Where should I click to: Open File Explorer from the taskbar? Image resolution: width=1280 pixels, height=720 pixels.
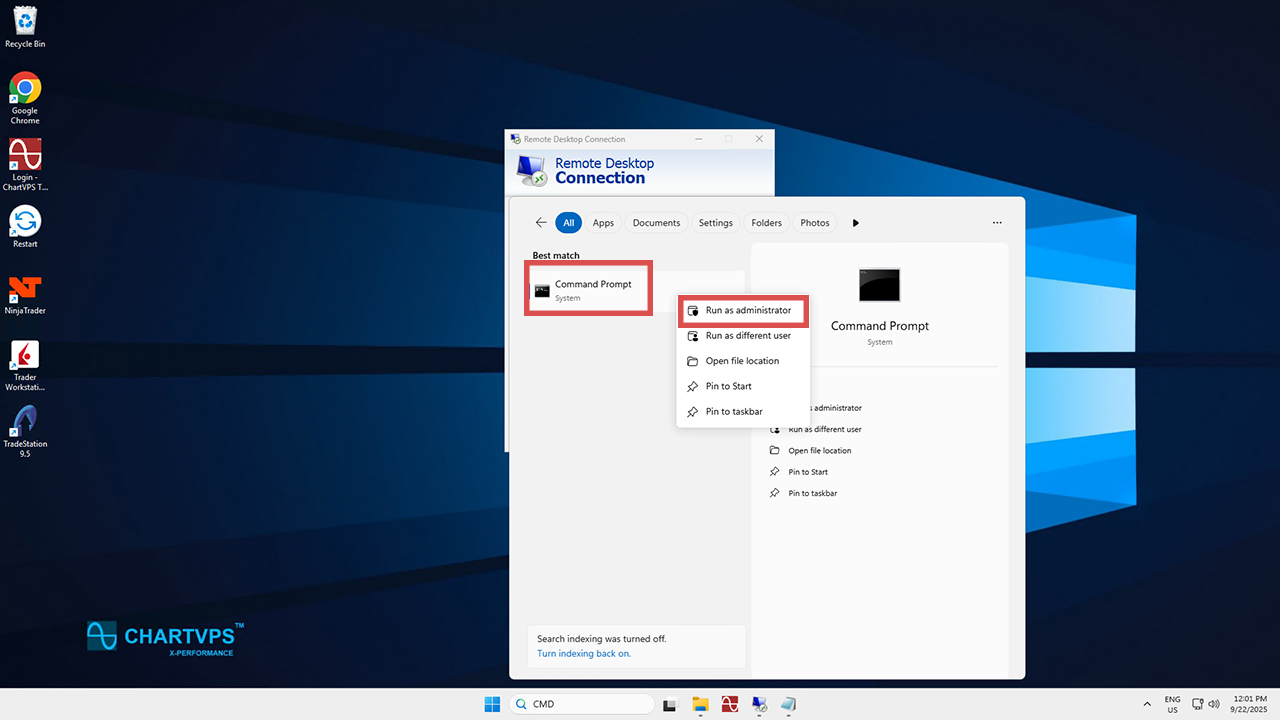pyautogui.click(x=700, y=704)
